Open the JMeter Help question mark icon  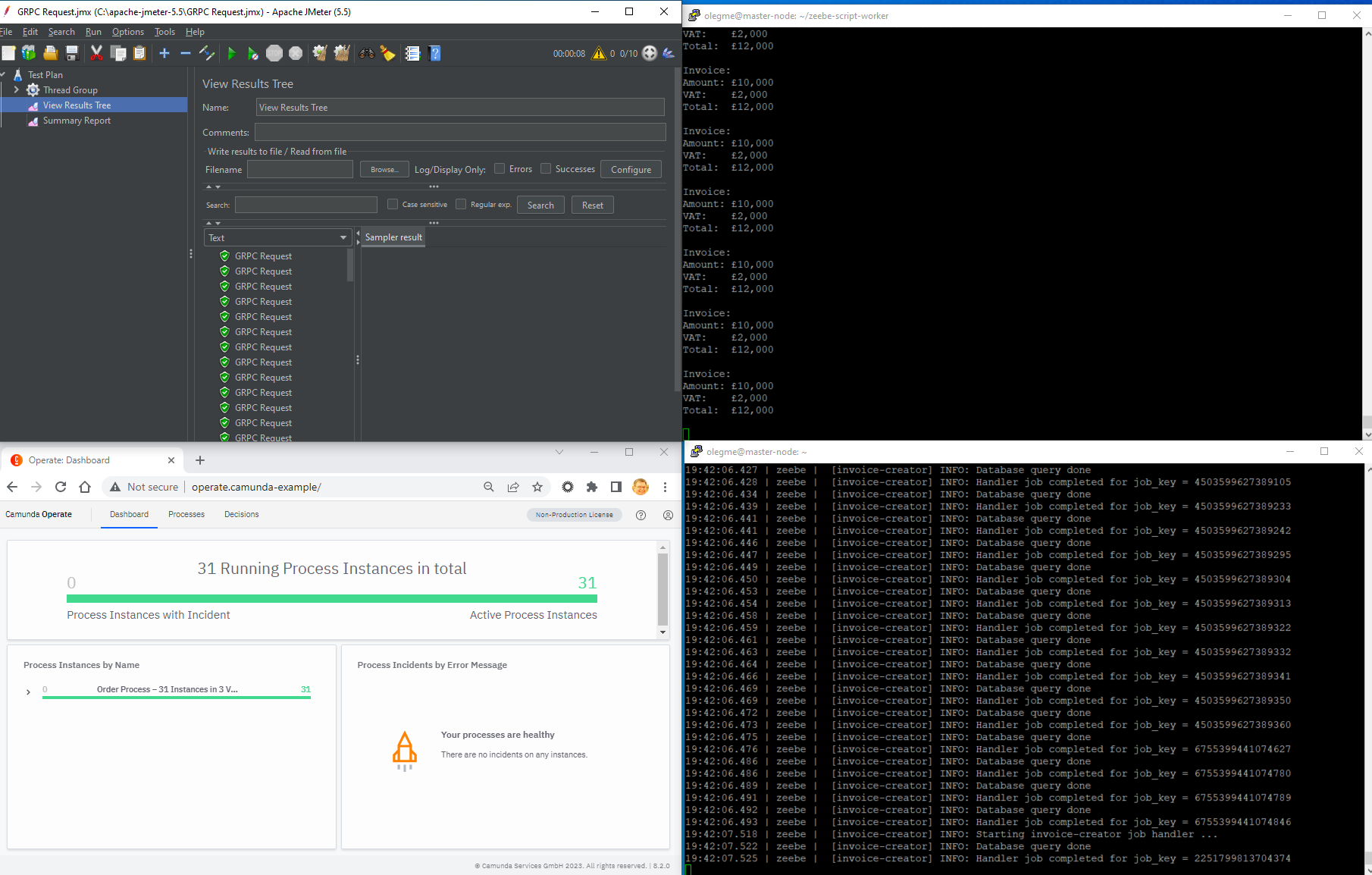click(x=435, y=53)
